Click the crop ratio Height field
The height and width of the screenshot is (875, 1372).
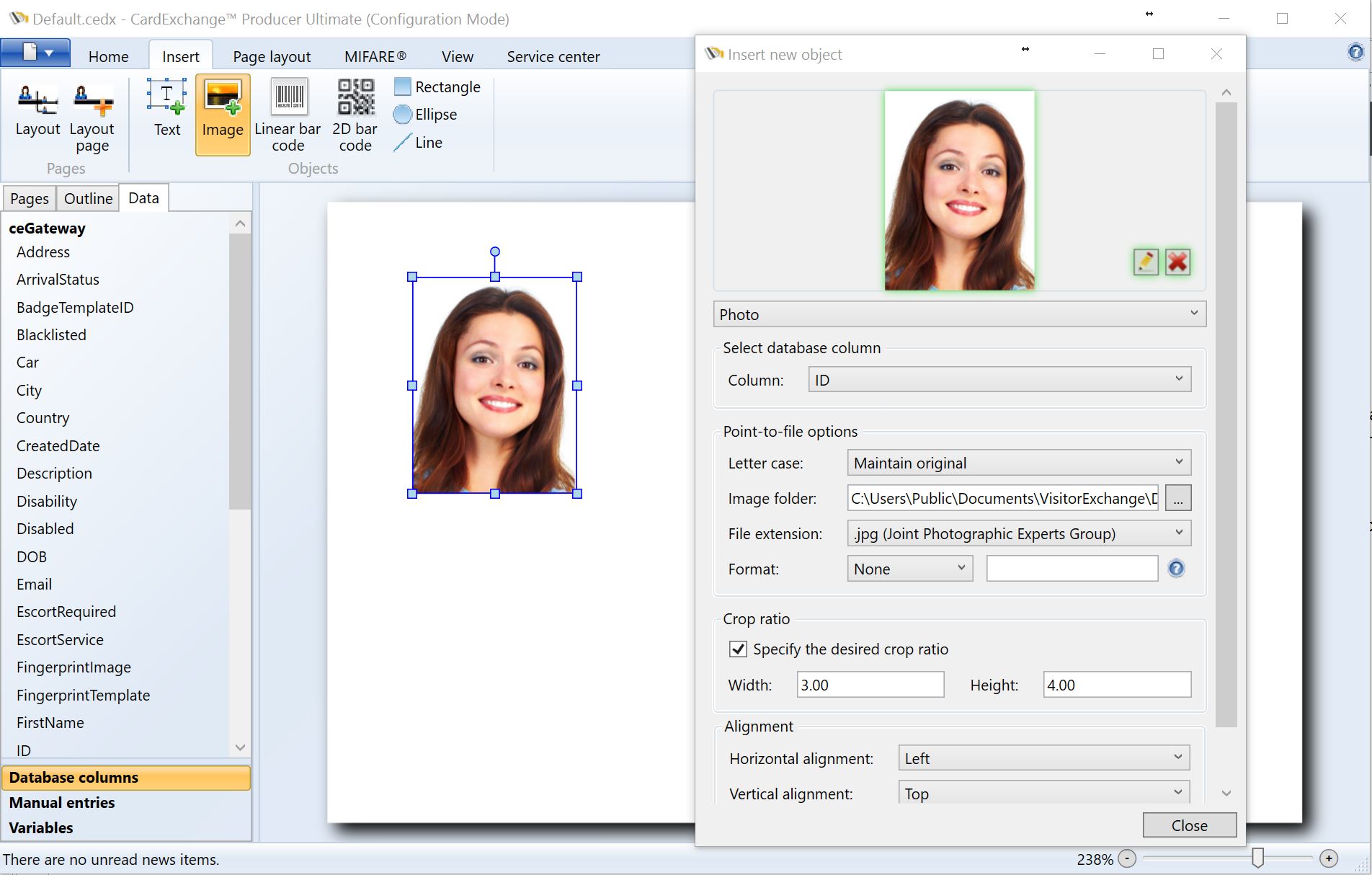(1117, 685)
